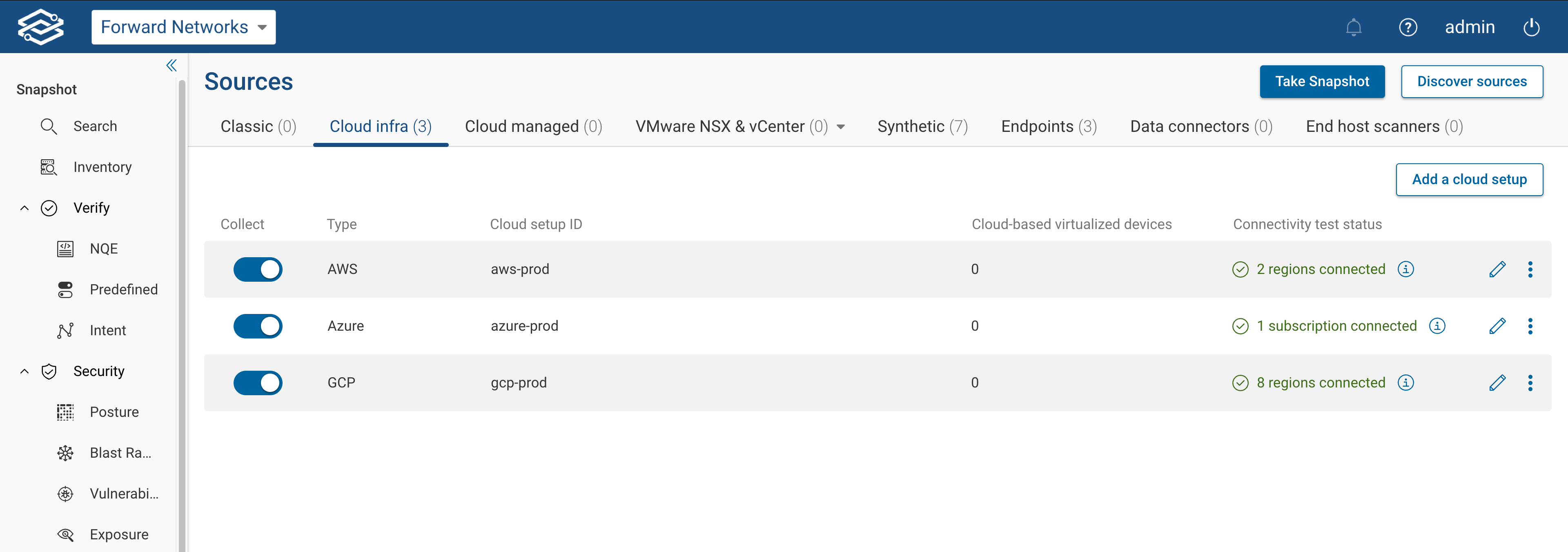Click Add a cloud setup button
The height and width of the screenshot is (552, 1568).
coord(1469,180)
